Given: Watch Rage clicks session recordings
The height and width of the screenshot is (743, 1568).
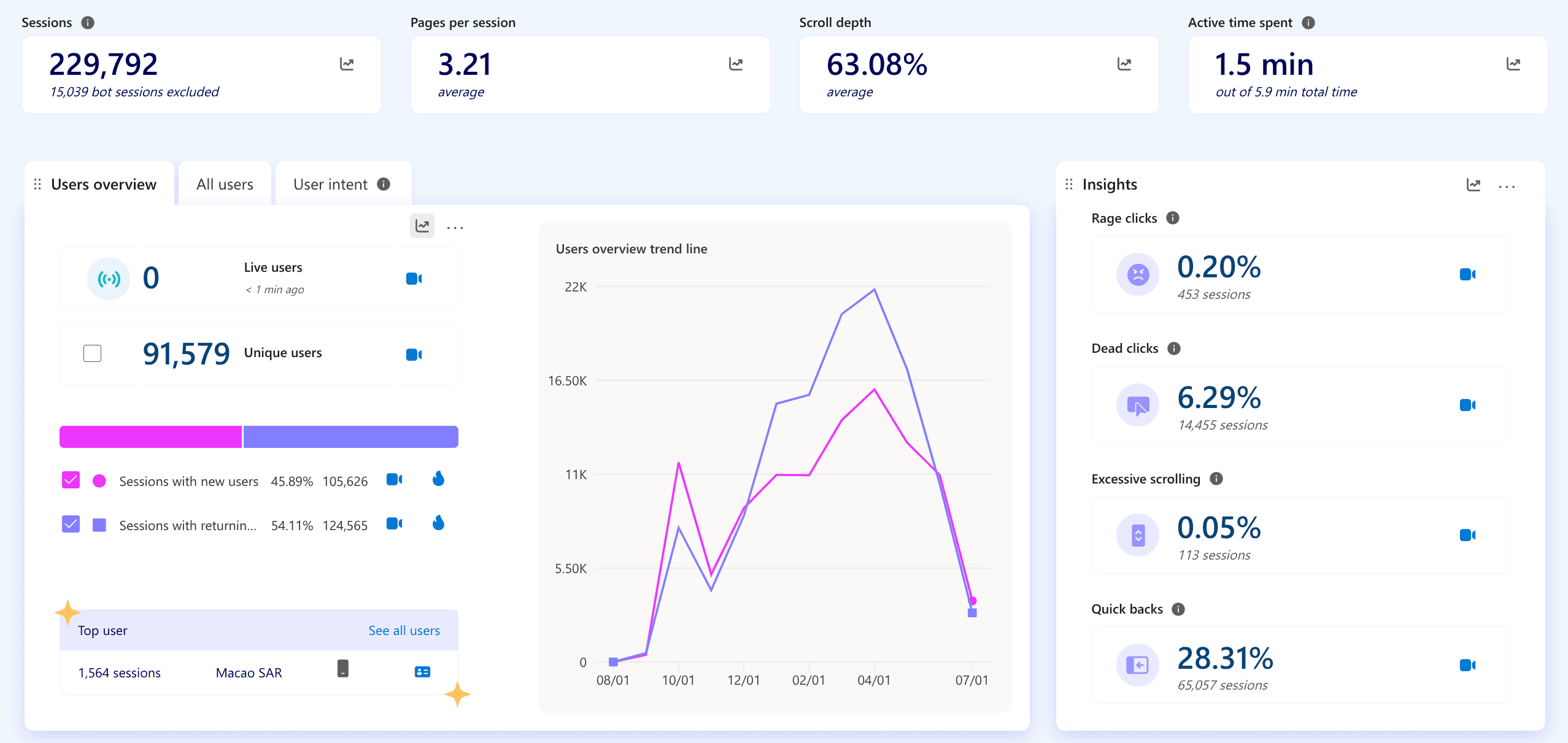Looking at the screenshot, I should [x=1468, y=274].
